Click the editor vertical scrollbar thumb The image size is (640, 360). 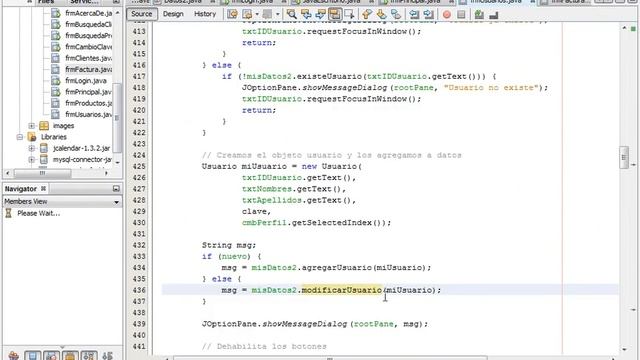point(624,157)
